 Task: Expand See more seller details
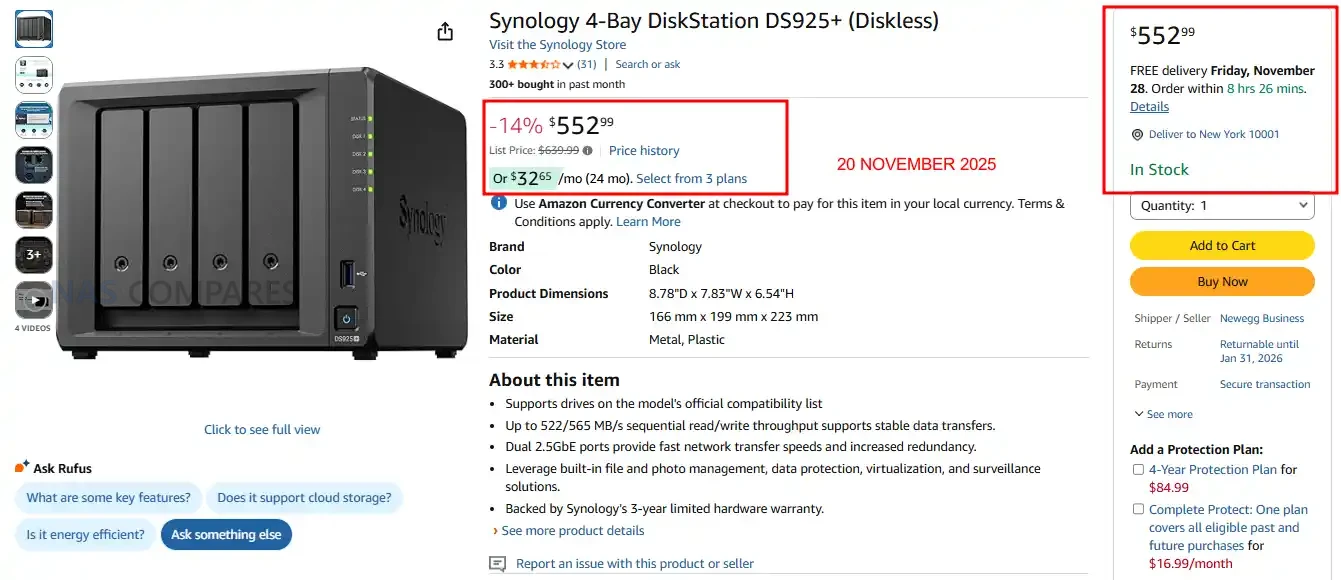coord(1163,414)
